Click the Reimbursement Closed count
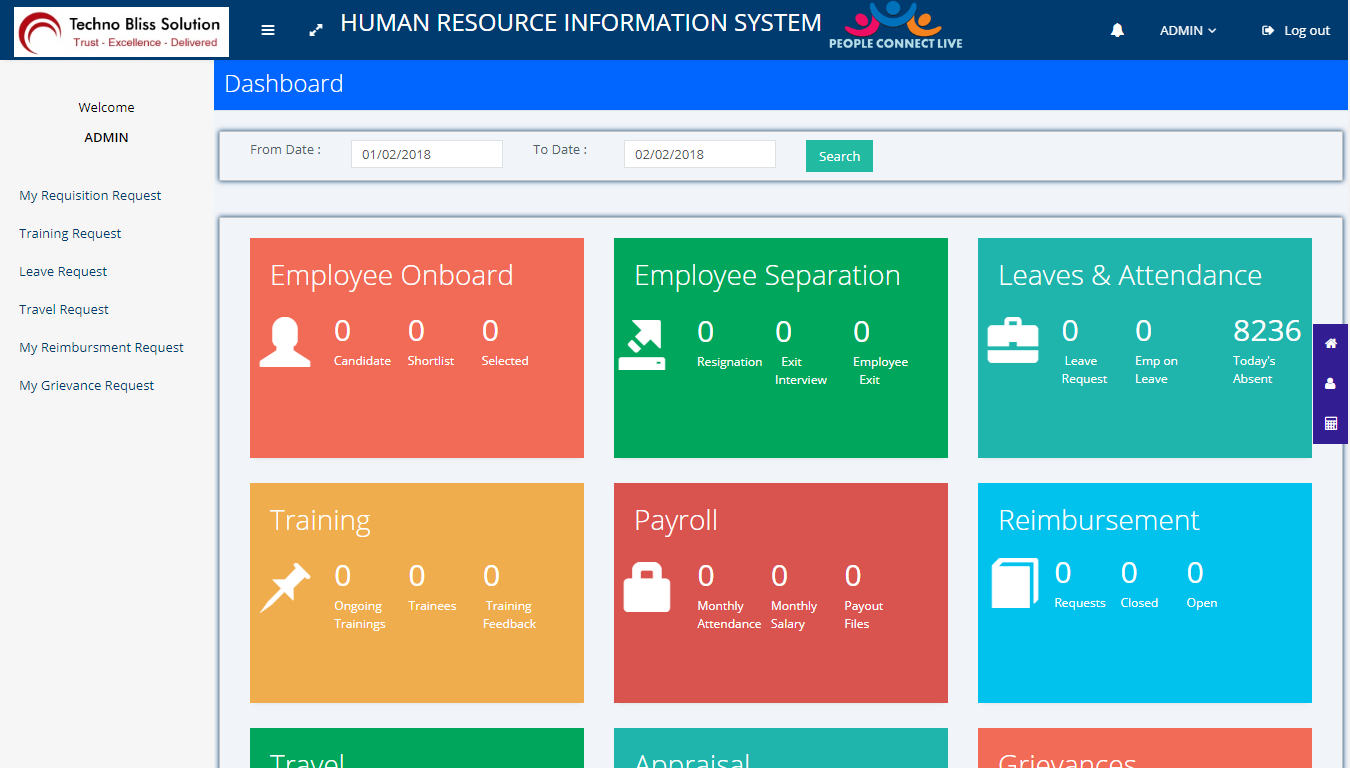The width and height of the screenshot is (1350, 768). coord(1129,573)
